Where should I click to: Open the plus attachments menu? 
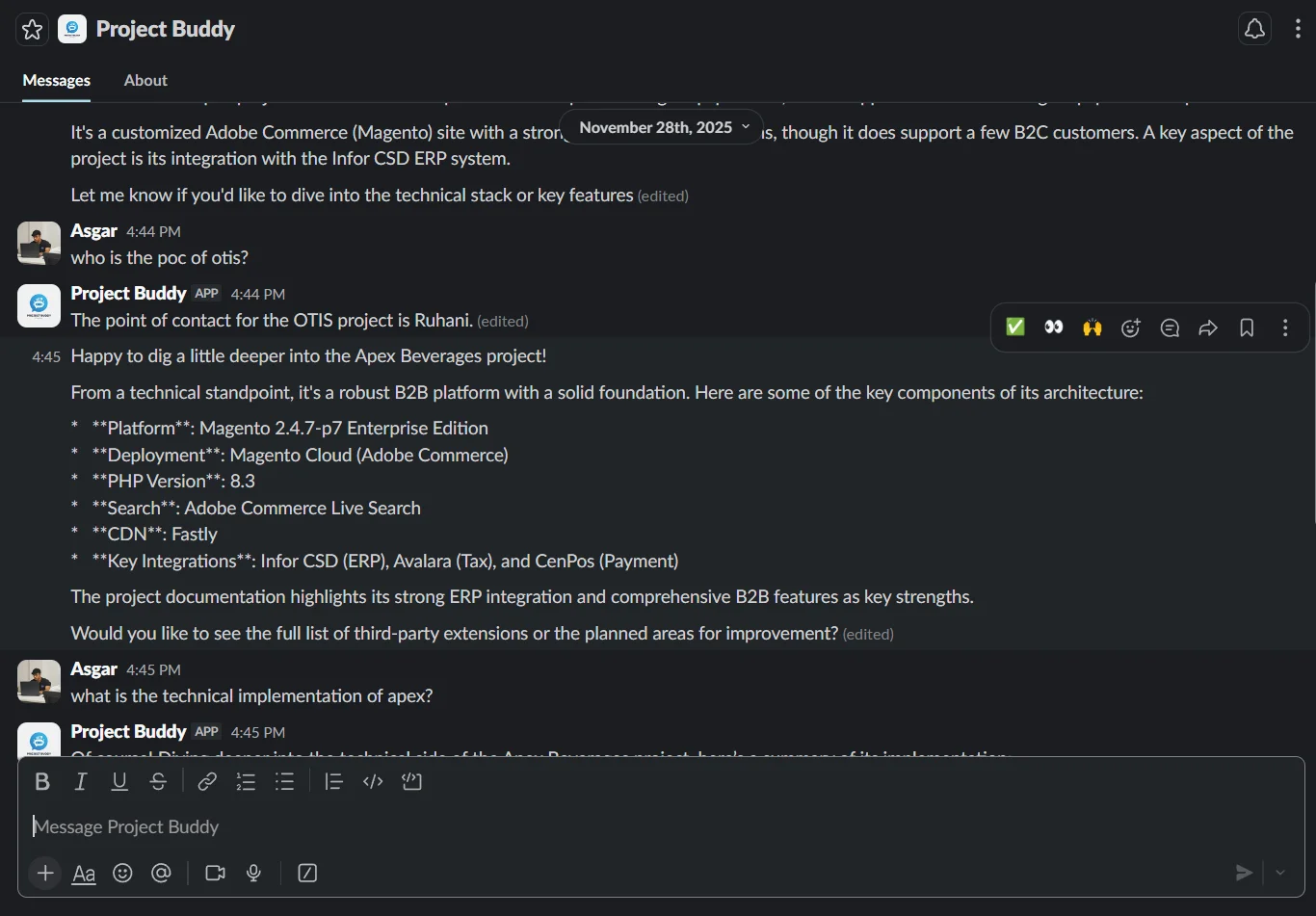[x=45, y=873]
